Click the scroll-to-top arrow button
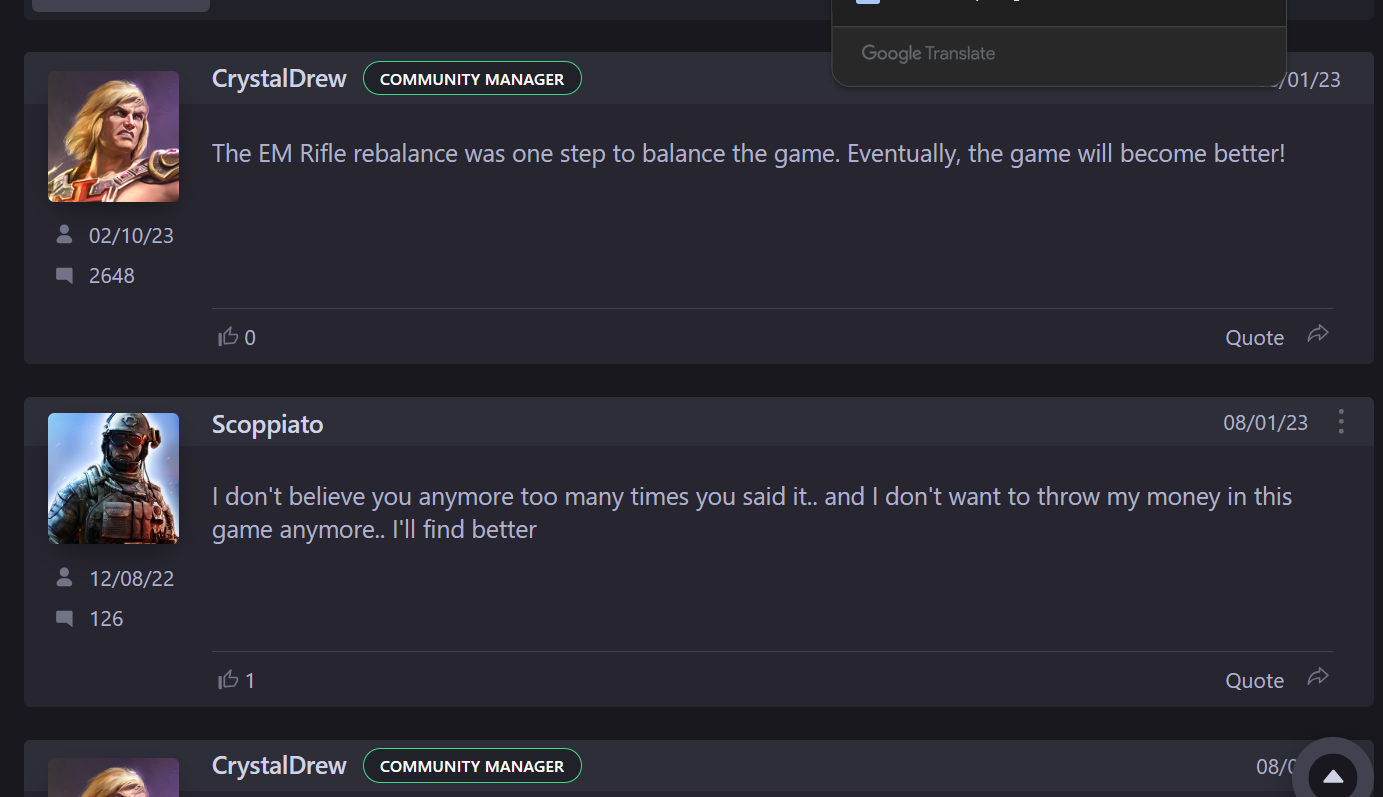The width and height of the screenshot is (1383, 797). (1332, 776)
